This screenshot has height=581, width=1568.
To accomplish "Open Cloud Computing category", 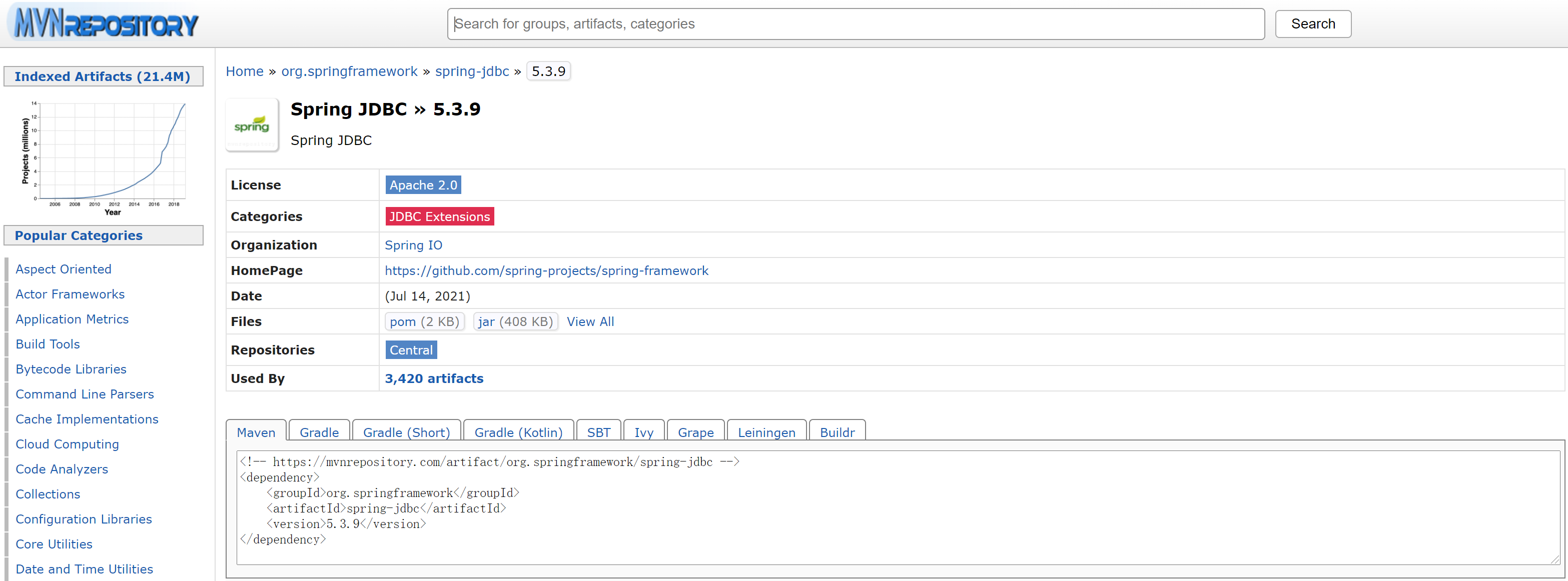I will coord(67,443).
